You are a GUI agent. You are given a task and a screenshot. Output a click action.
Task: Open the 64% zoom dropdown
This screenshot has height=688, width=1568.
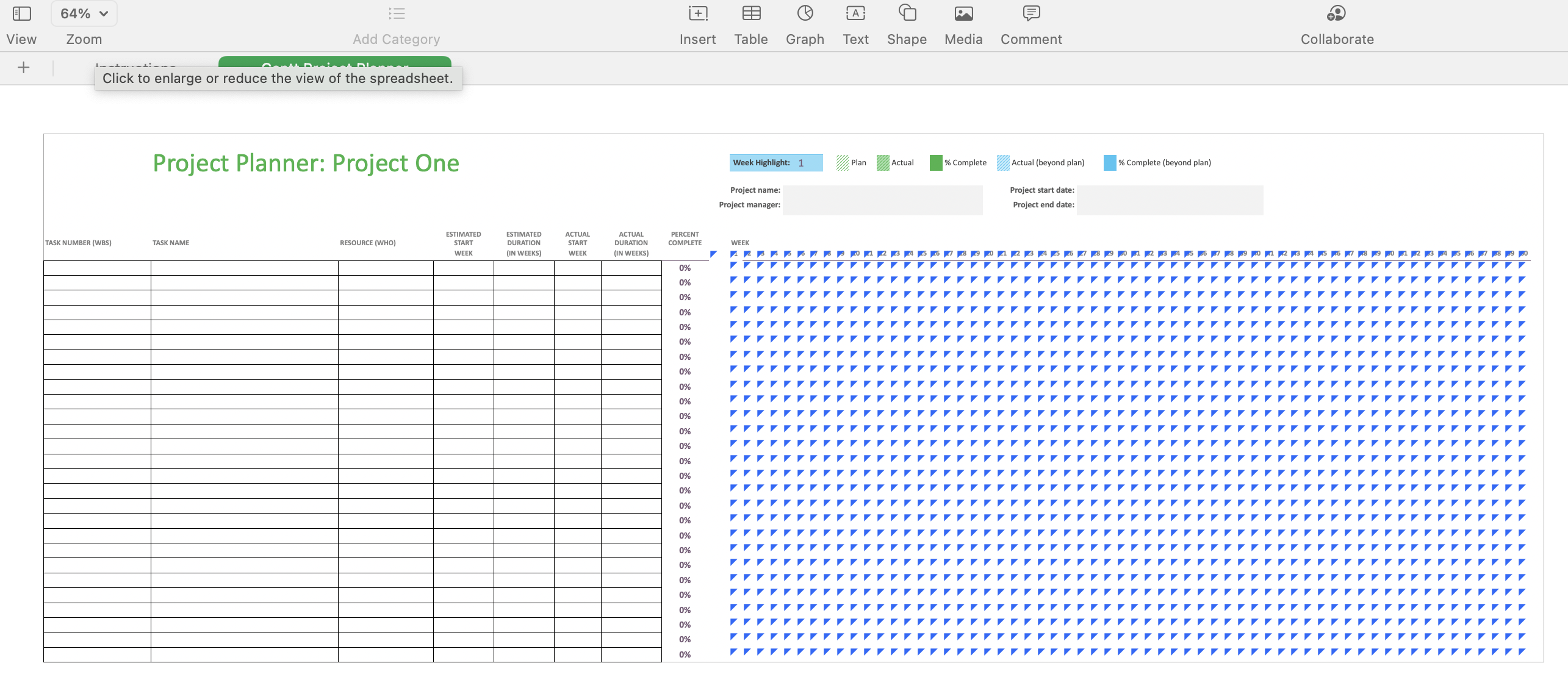click(x=84, y=12)
